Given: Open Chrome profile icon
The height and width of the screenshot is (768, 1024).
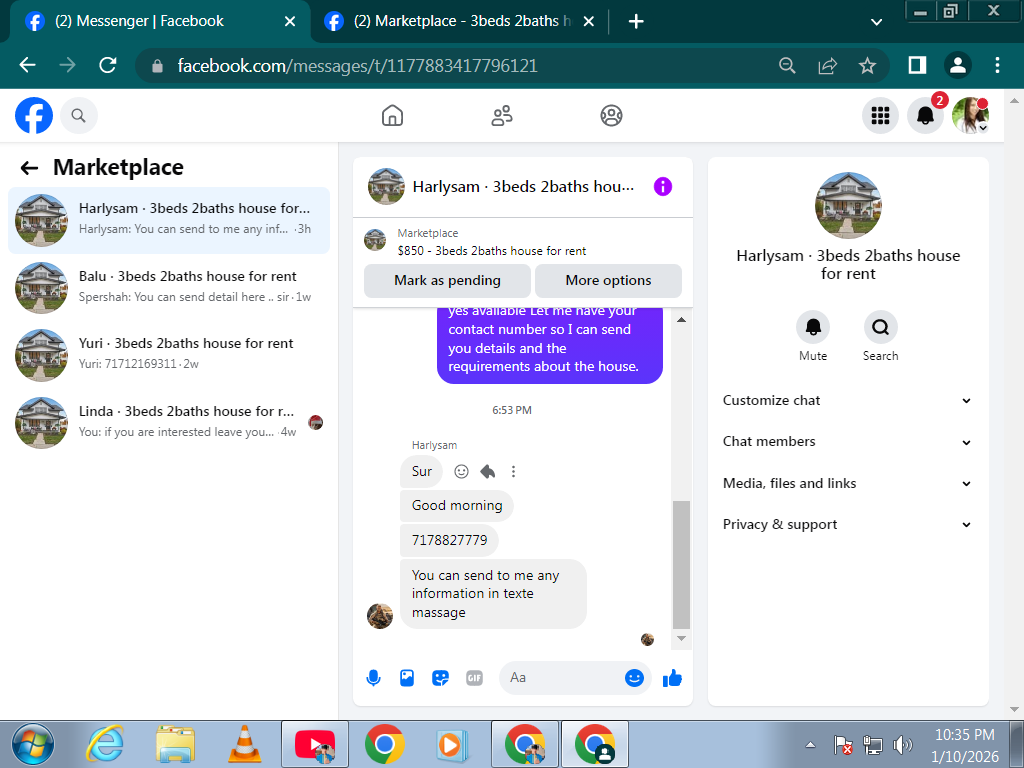Looking at the screenshot, I should 957,65.
